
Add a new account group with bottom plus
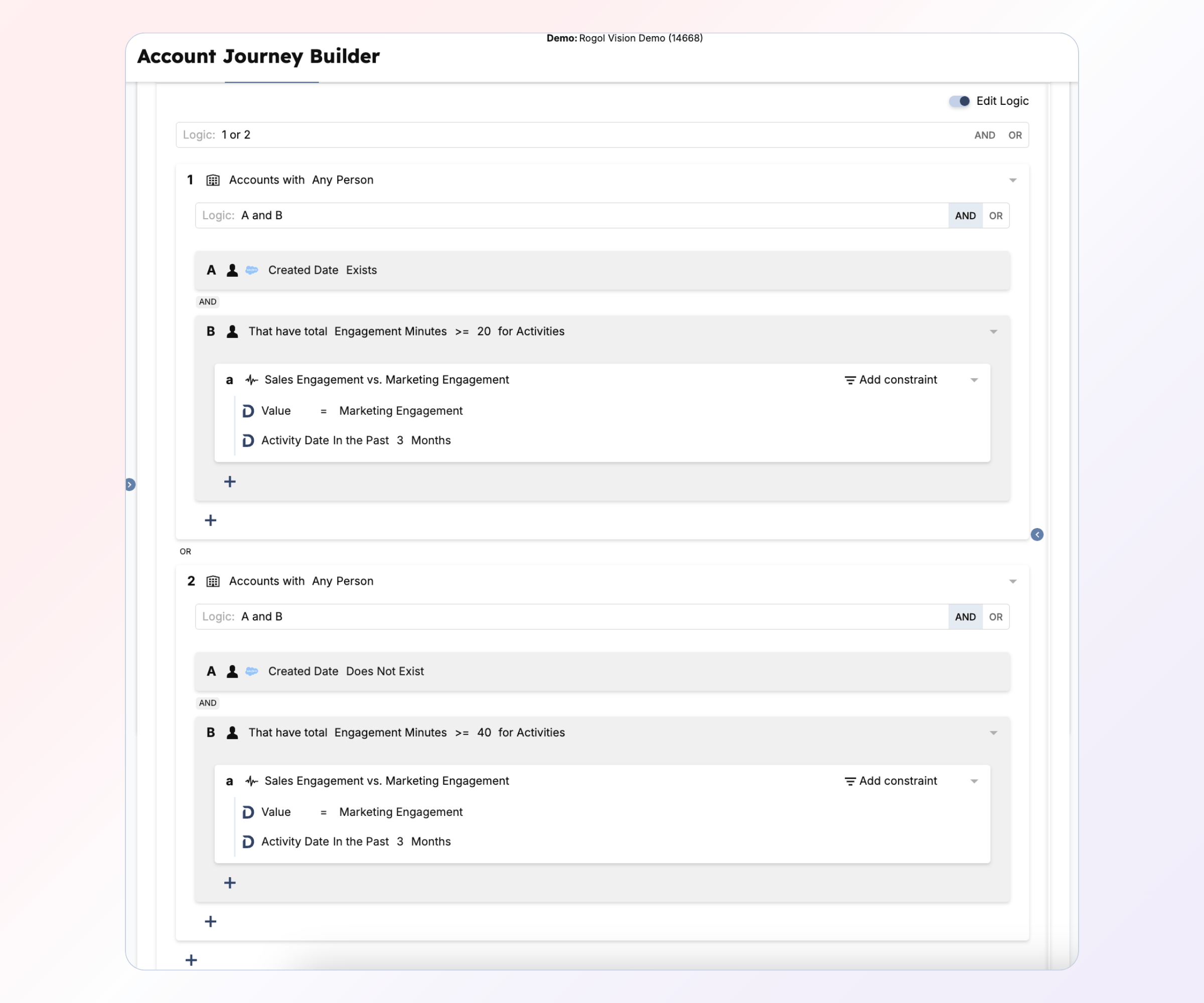pos(192,959)
